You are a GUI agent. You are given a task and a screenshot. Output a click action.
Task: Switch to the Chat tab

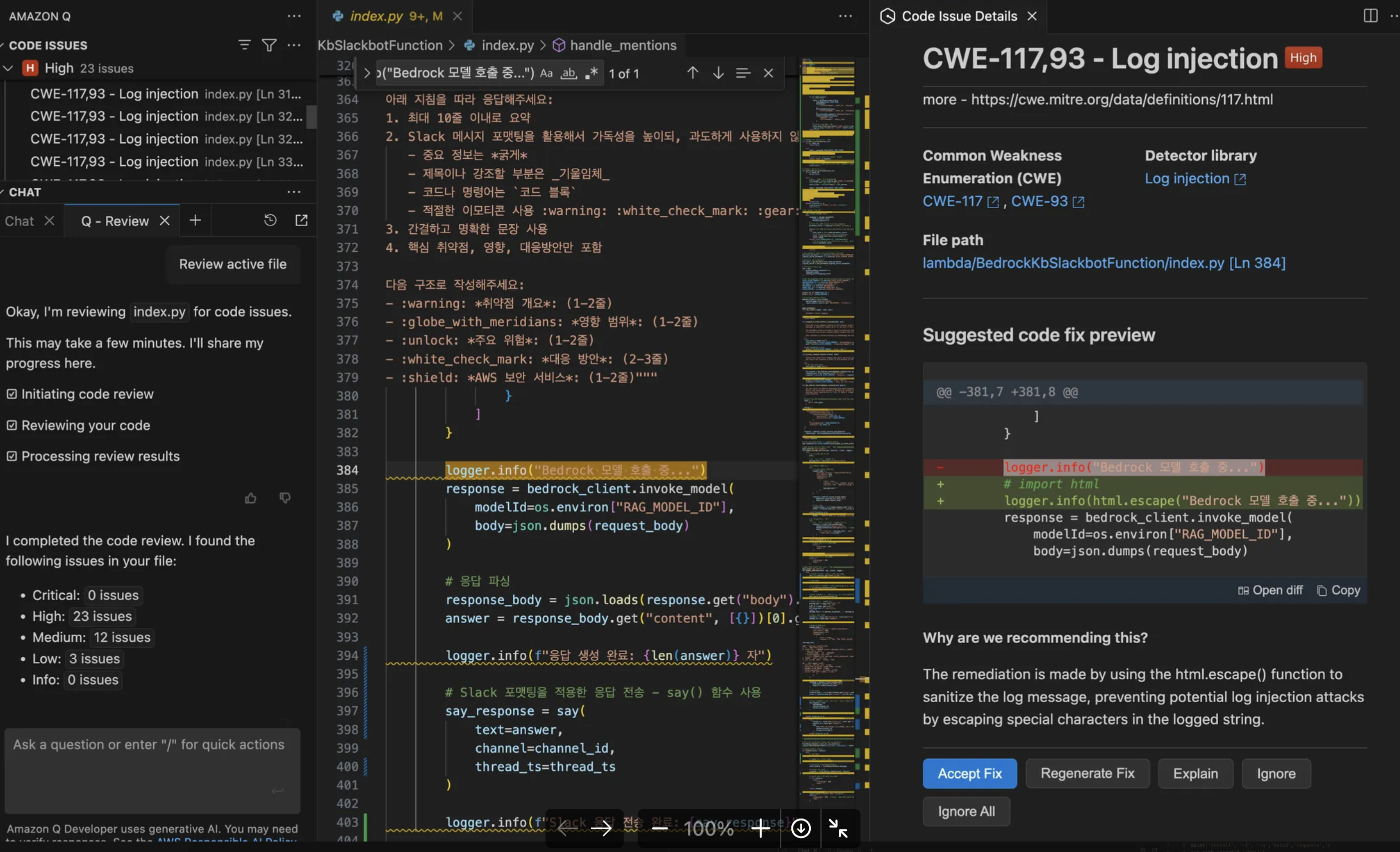(x=20, y=221)
